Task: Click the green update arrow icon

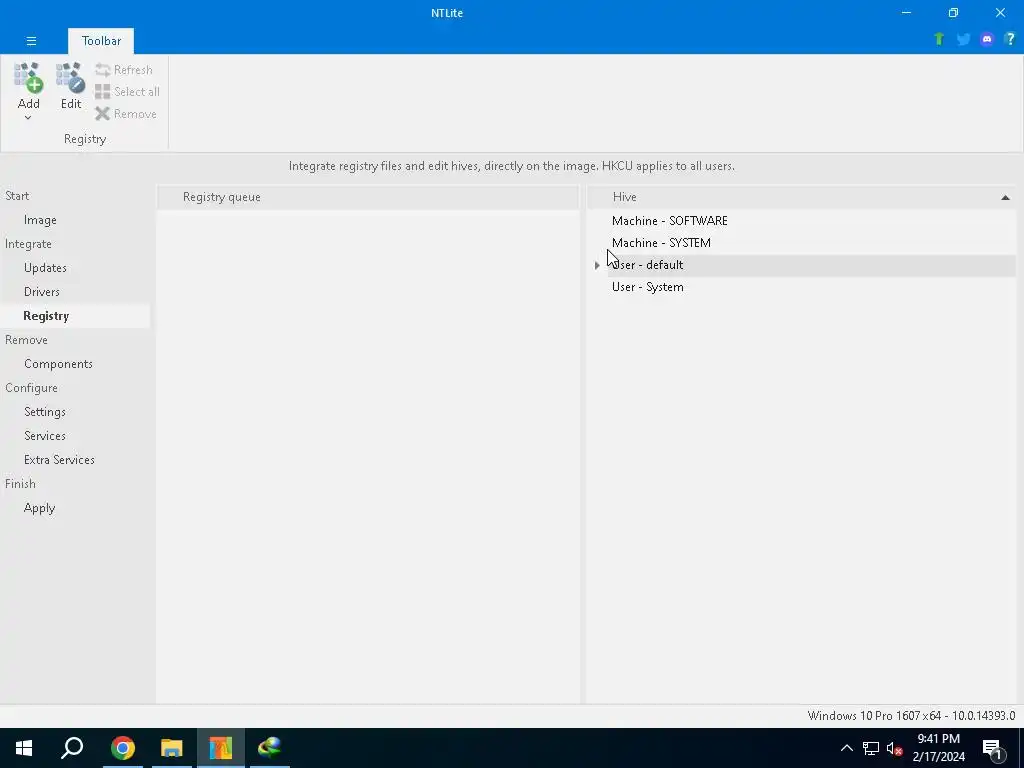Action: pyautogui.click(x=938, y=39)
